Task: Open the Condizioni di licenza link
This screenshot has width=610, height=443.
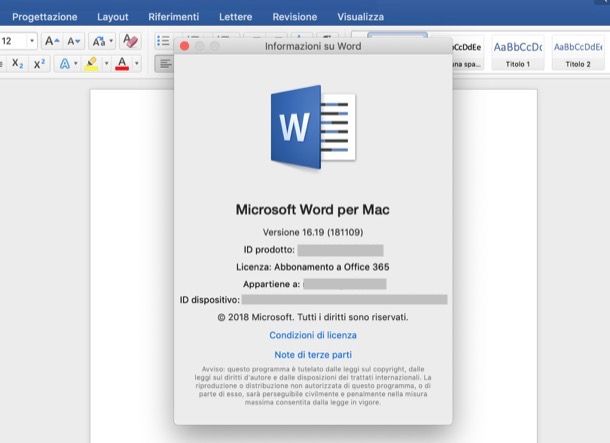Action: click(x=313, y=335)
